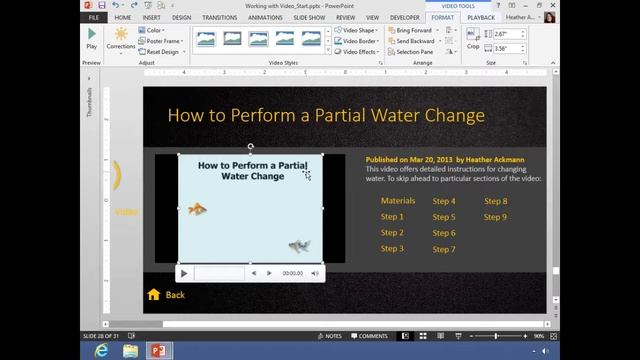Start Slide Show from status bar
The width and height of the screenshot is (640, 360).
coord(458,336)
